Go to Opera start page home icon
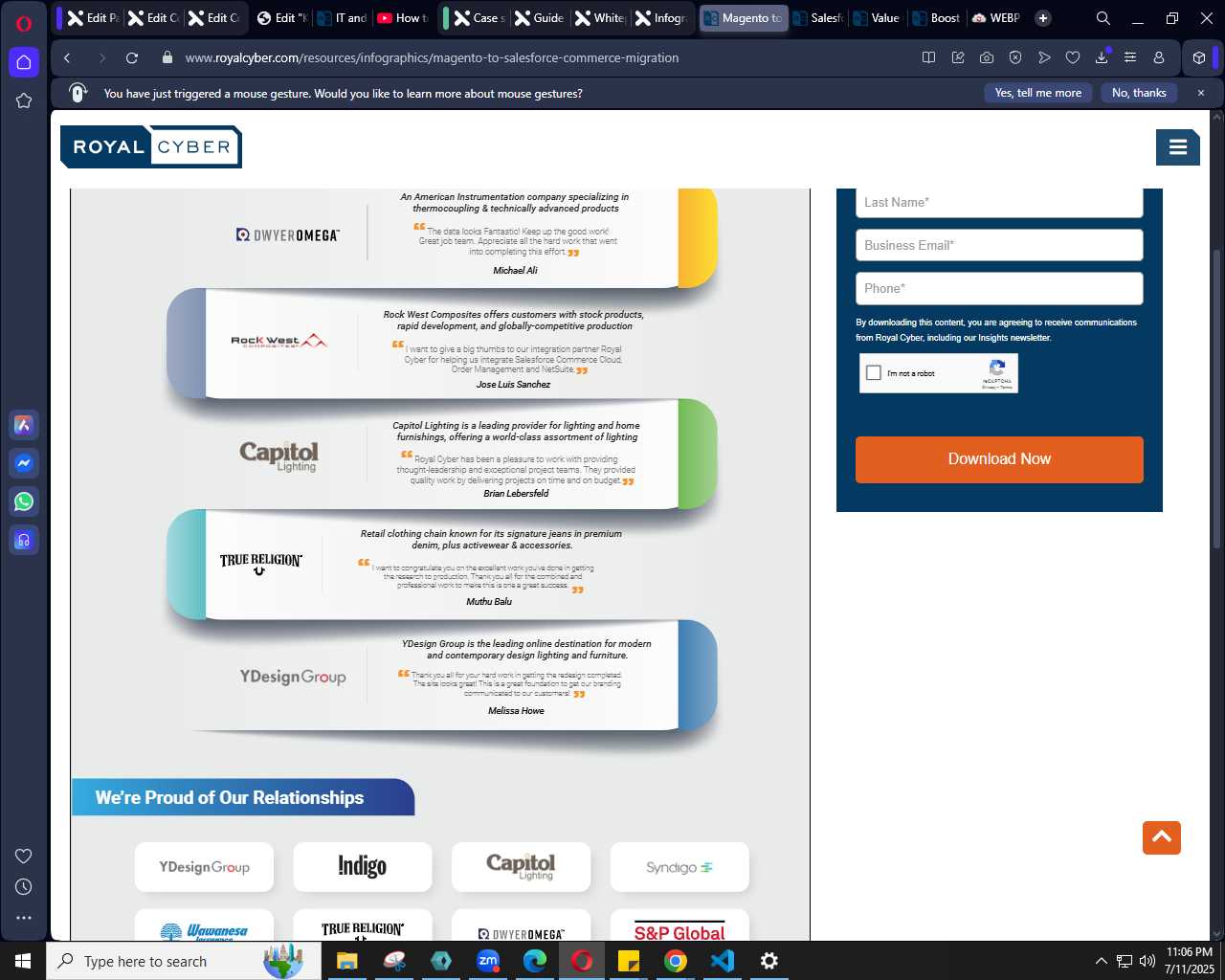This screenshot has width=1225, height=980. (24, 62)
